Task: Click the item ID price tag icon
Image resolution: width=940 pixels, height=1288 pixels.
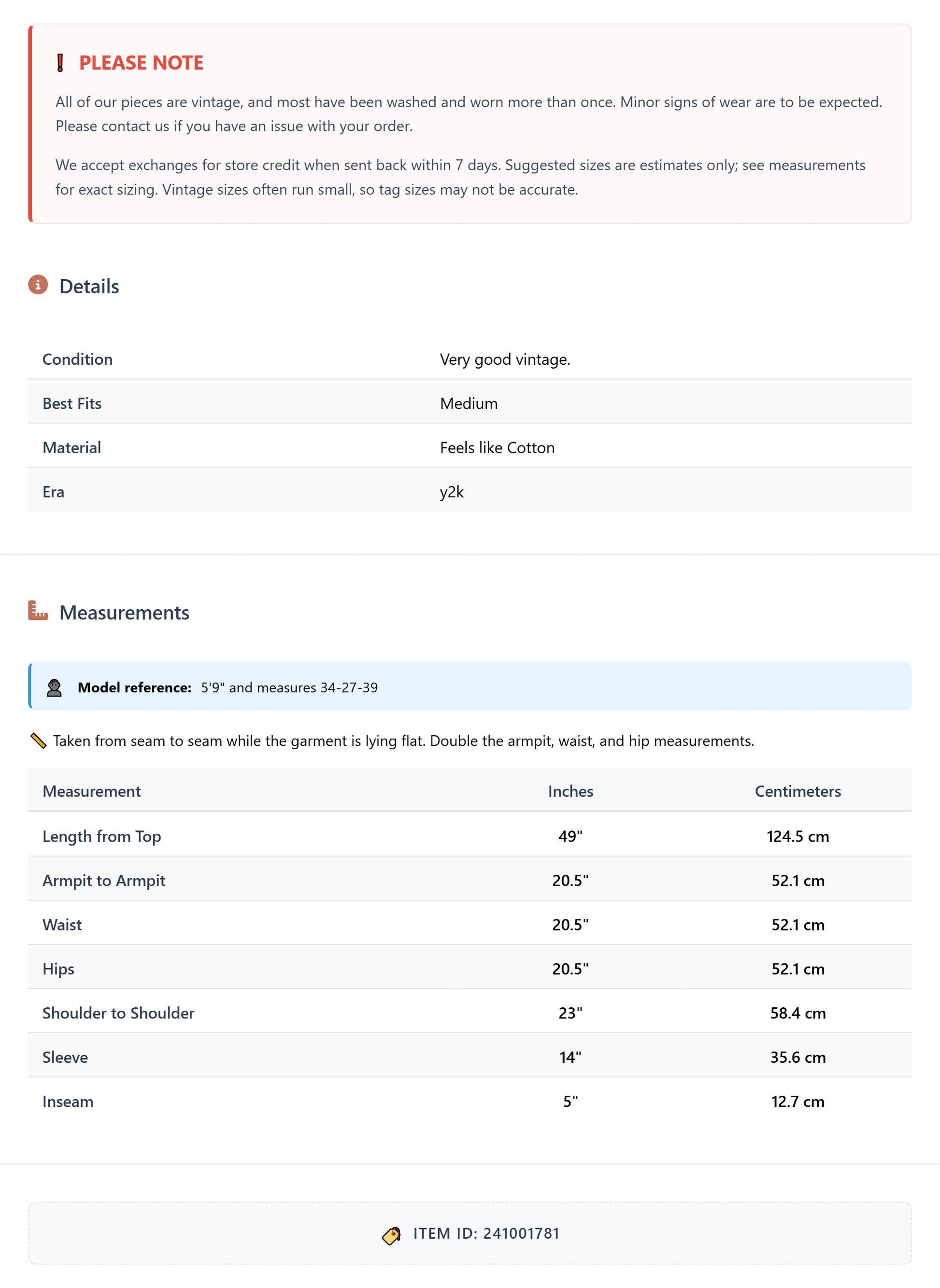Action: point(391,1236)
